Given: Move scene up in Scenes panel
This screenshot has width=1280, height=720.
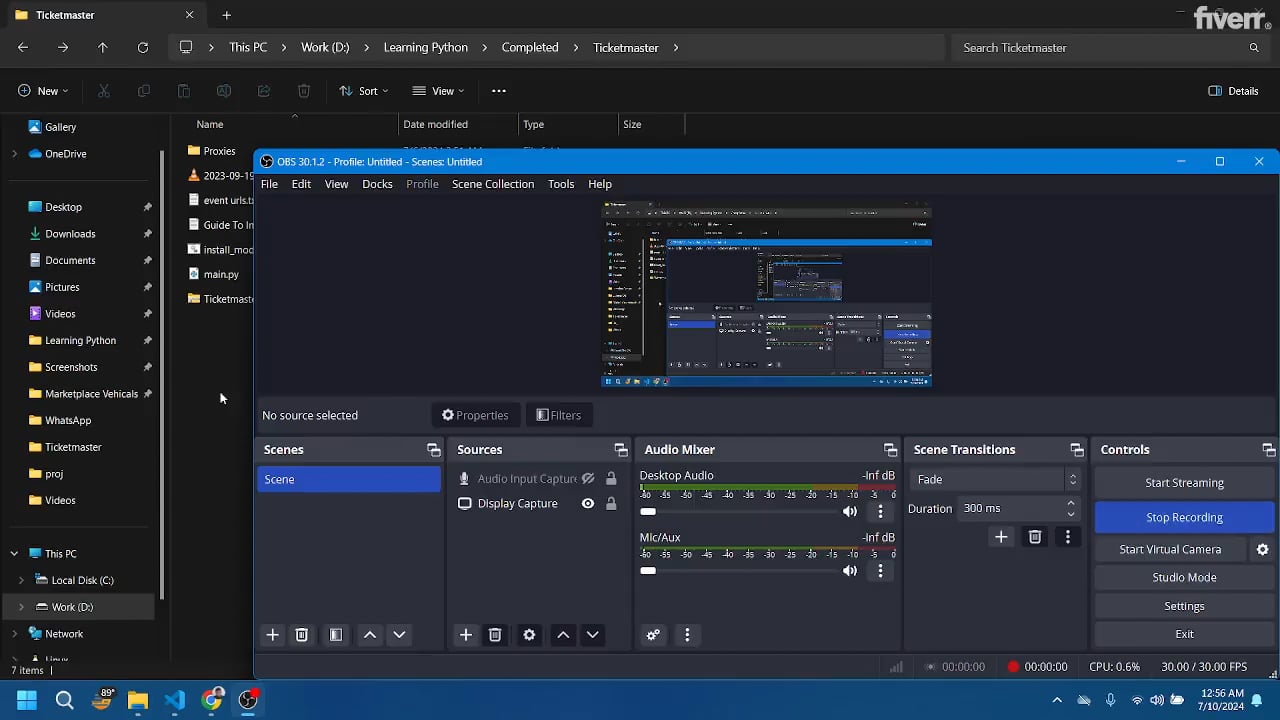Looking at the screenshot, I should tap(370, 635).
